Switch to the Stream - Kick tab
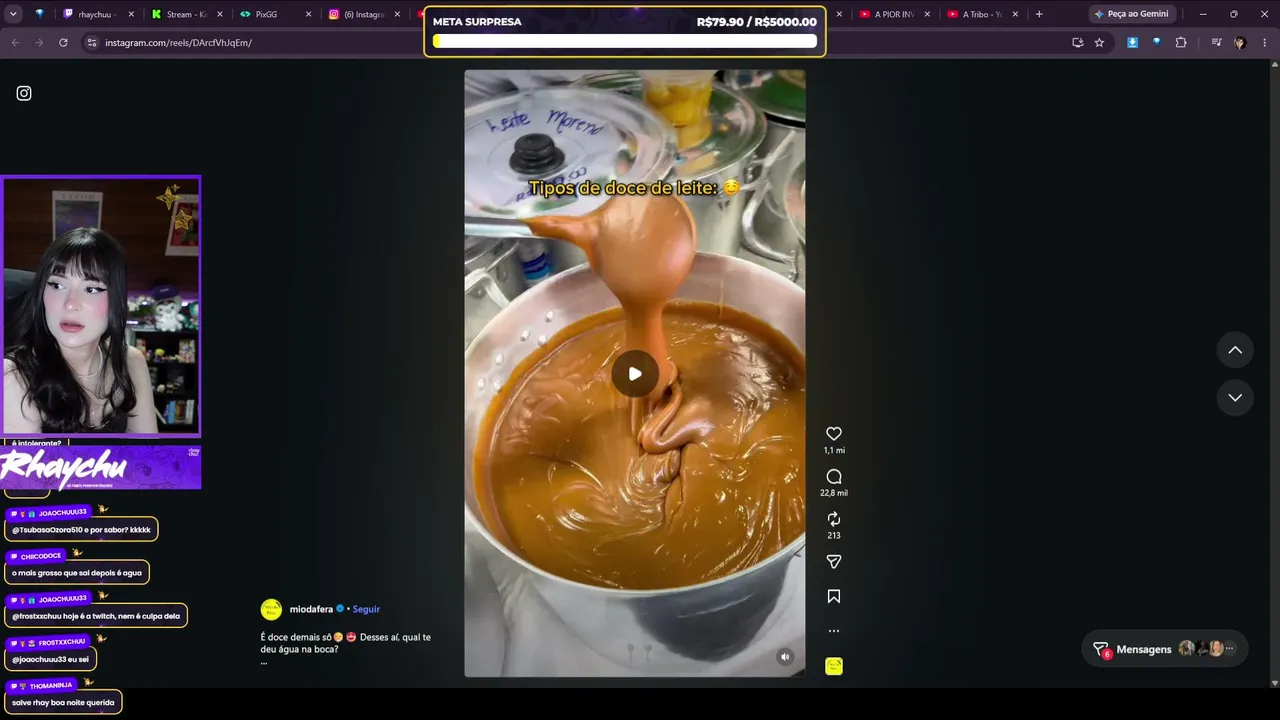Image resolution: width=1280 pixels, height=720 pixels. click(186, 14)
